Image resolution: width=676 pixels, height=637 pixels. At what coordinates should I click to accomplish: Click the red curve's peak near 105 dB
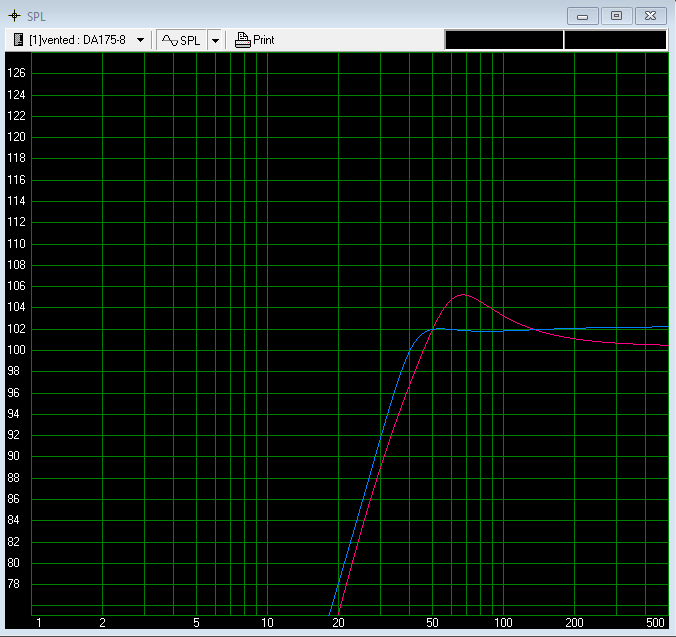pos(462,295)
